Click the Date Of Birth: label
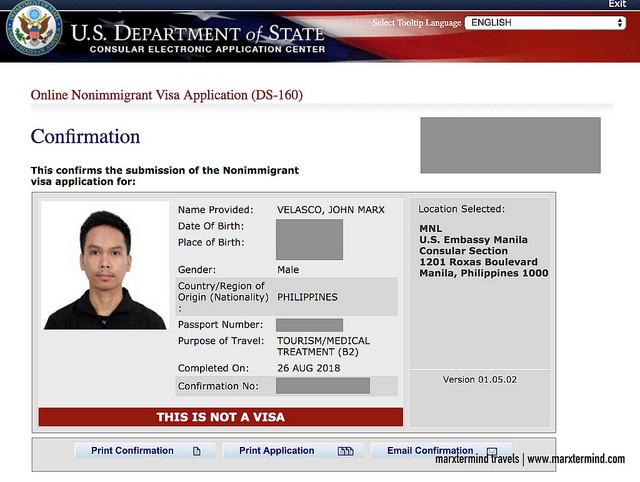The width and height of the screenshot is (640, 482). click(211, 226)
